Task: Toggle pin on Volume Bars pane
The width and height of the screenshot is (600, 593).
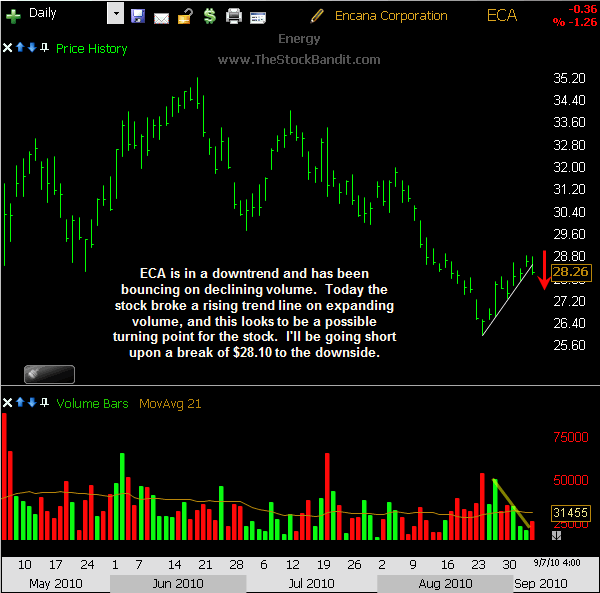Action: point(43,403)
